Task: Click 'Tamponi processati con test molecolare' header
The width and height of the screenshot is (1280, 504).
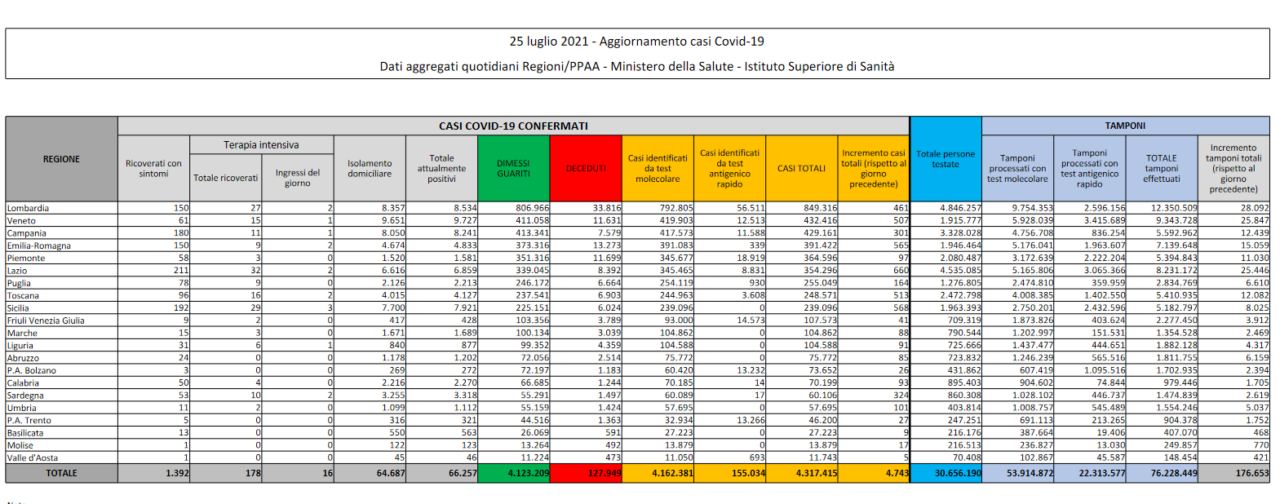Action: [x=1018, y=169]
